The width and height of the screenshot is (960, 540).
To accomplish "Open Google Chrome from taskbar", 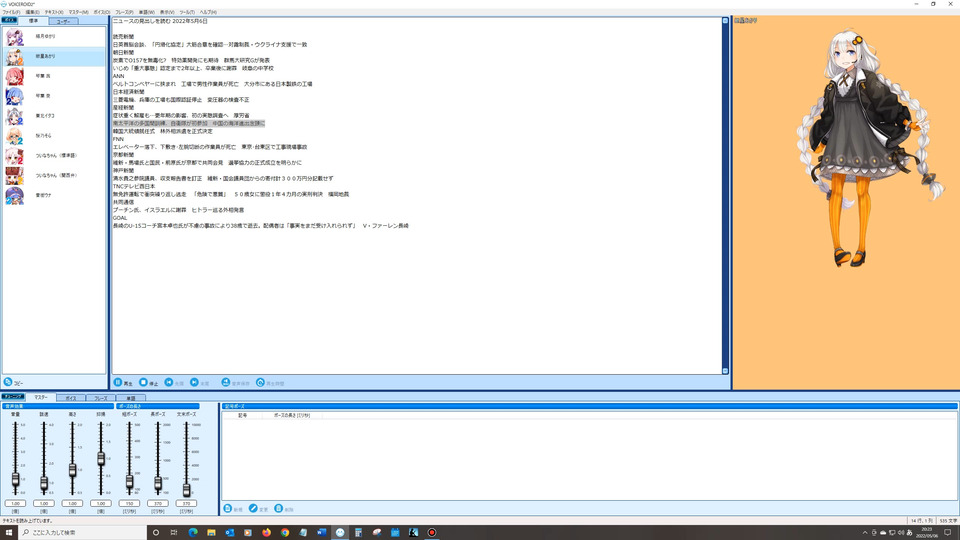I will coord(285,532).
